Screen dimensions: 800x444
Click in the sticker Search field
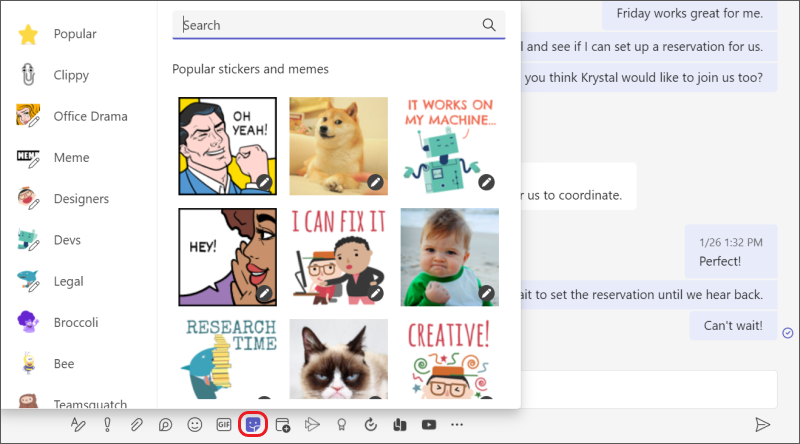[339, 25]
